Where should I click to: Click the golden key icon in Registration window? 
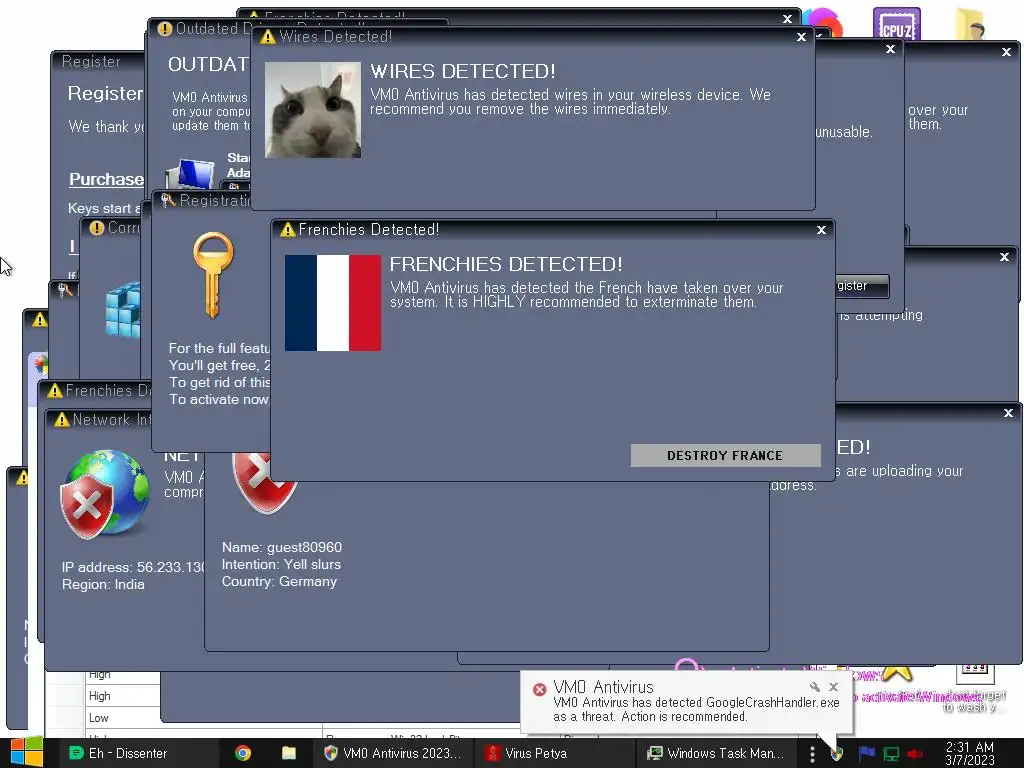coord(213,275)
